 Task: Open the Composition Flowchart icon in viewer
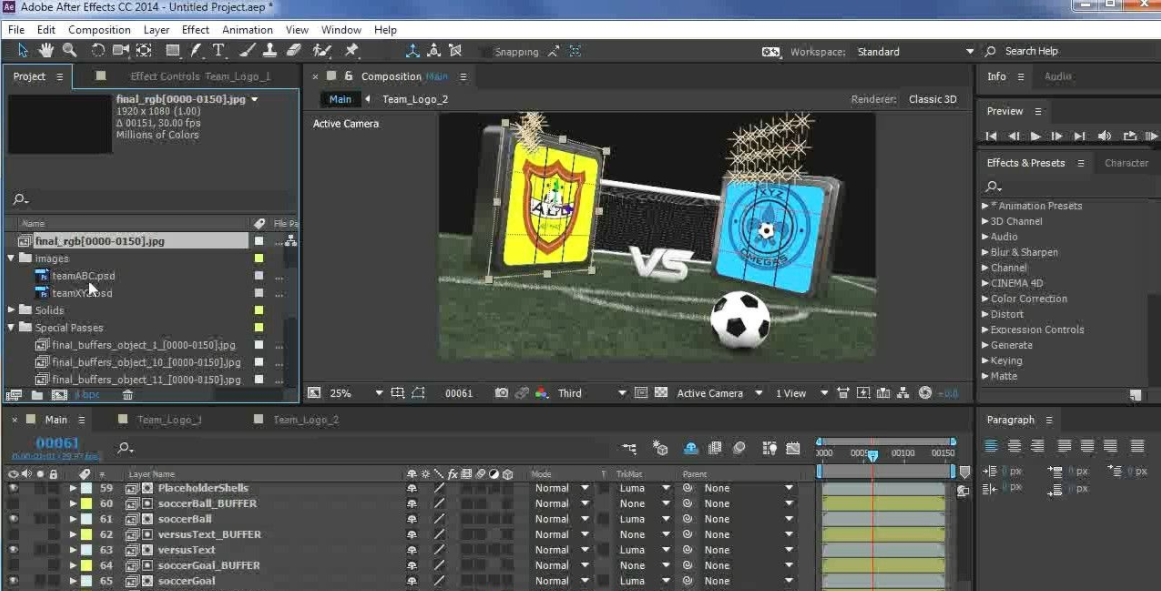coord(903,393)
